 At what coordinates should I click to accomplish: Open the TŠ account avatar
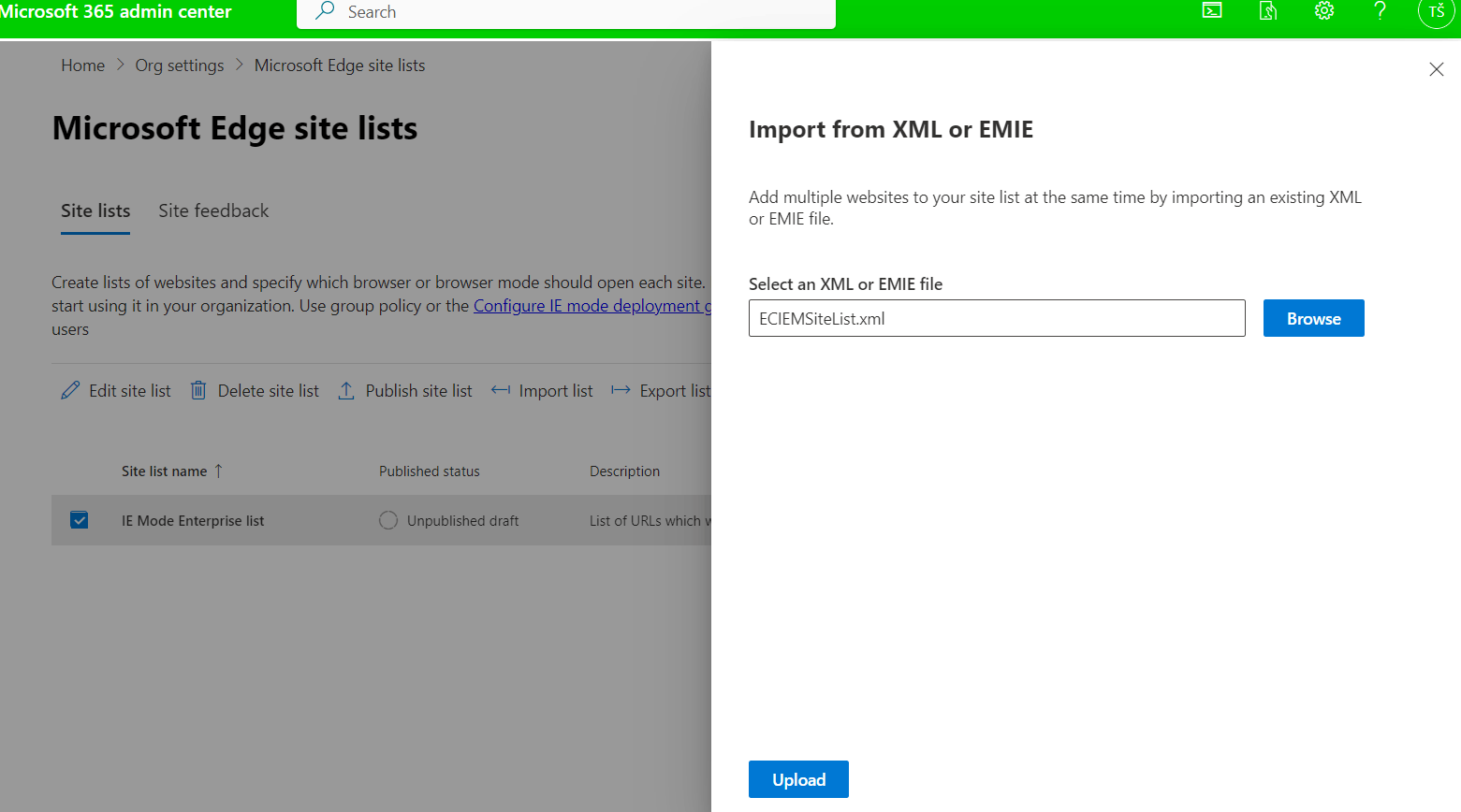[x=1437, y=12]
